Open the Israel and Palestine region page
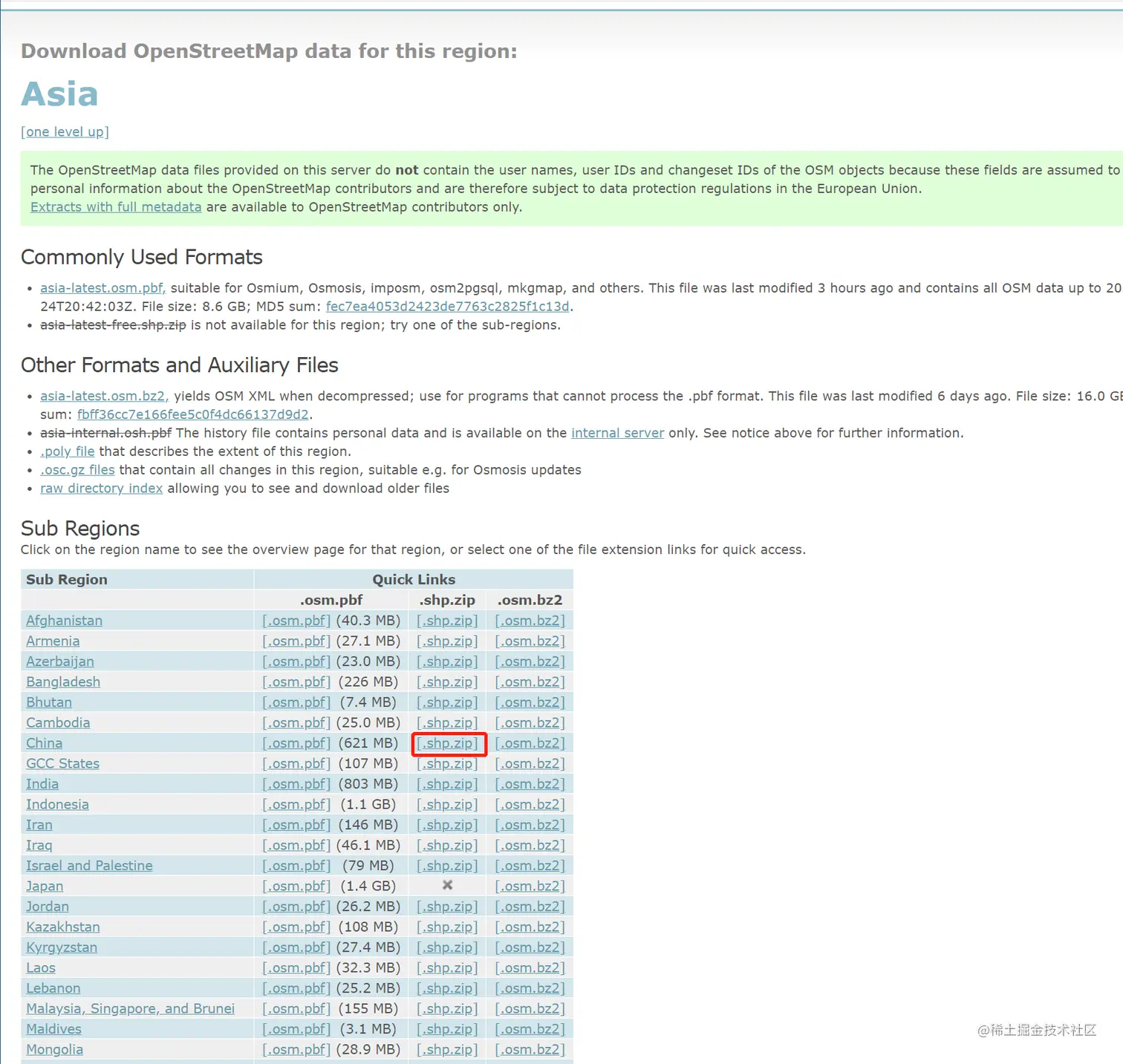This screenshot has height=1064, width=1123. point(89,866)
